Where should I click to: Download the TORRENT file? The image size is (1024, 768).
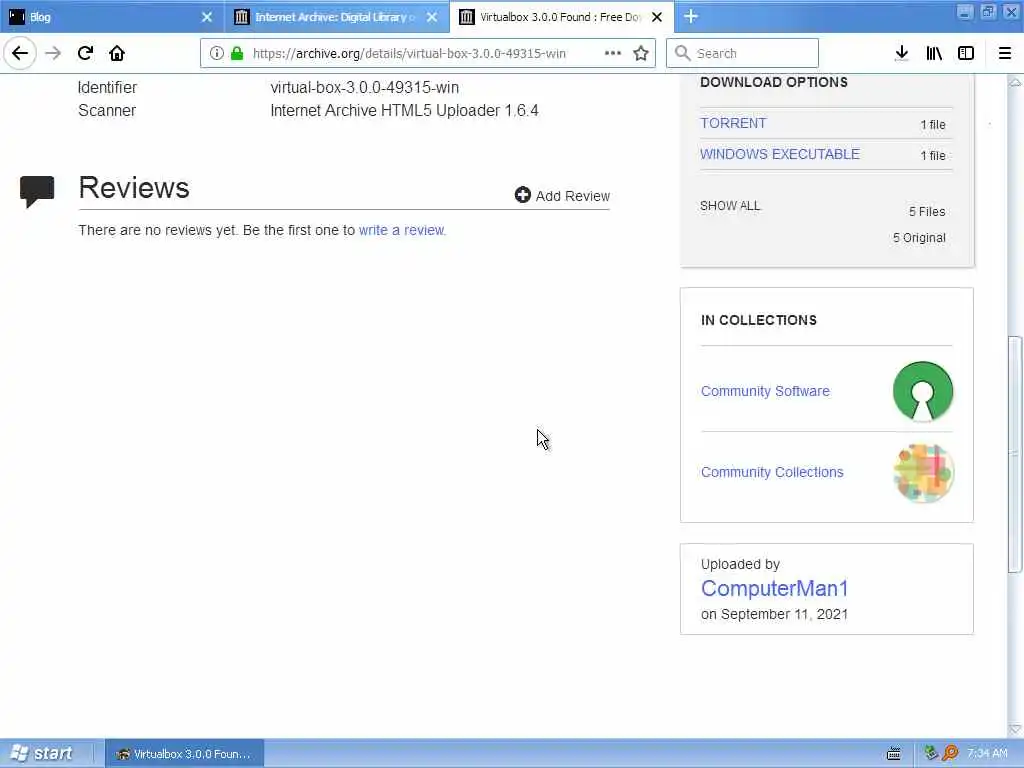pos(733,123)
